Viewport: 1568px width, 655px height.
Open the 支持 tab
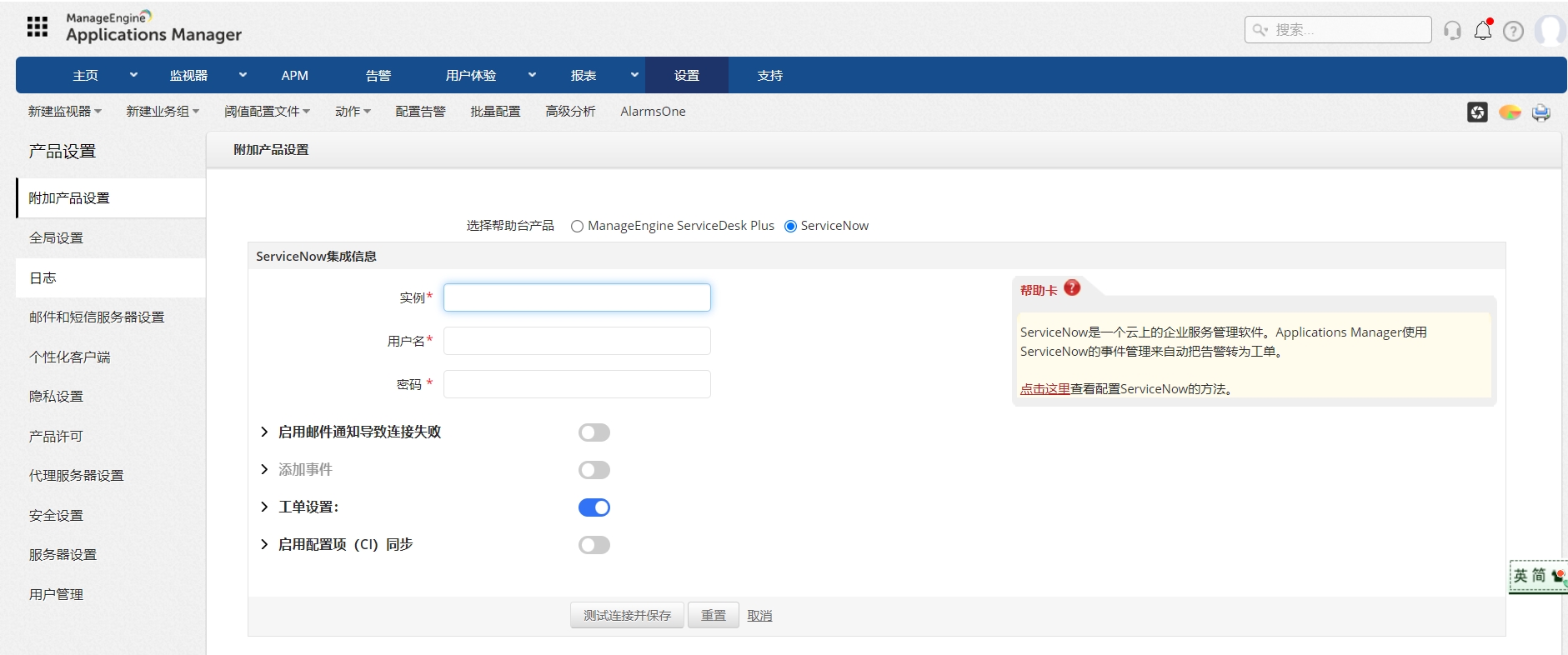(x=770, y=75)
